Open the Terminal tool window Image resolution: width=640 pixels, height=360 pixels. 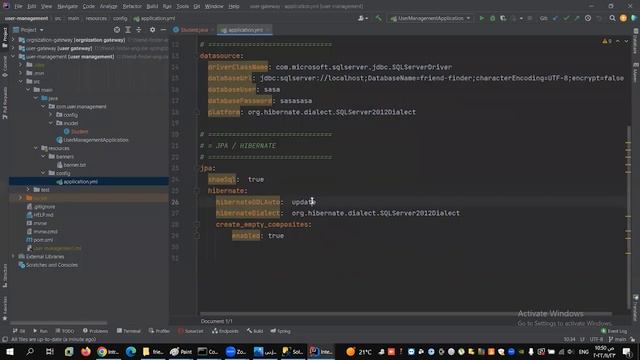129,331
